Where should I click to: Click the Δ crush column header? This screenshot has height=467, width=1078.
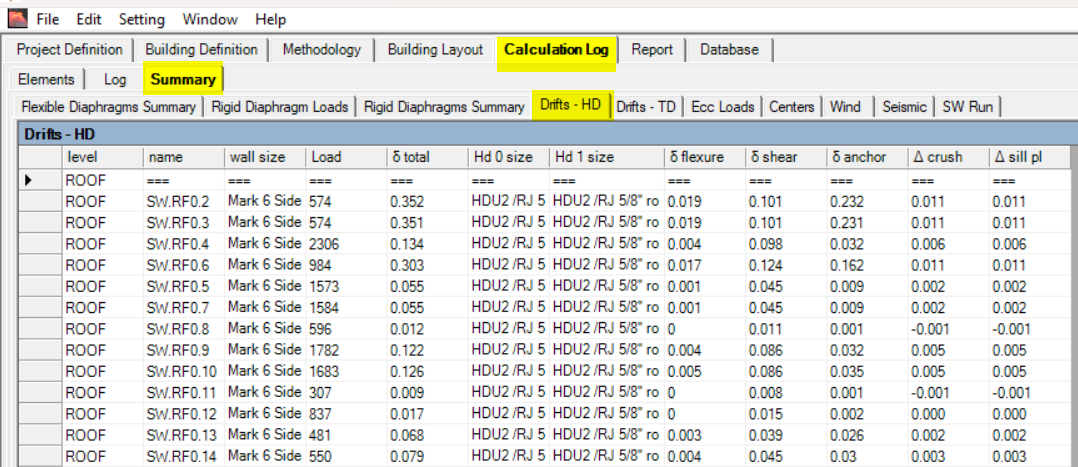pyautogui.click(x=948, y=157)
